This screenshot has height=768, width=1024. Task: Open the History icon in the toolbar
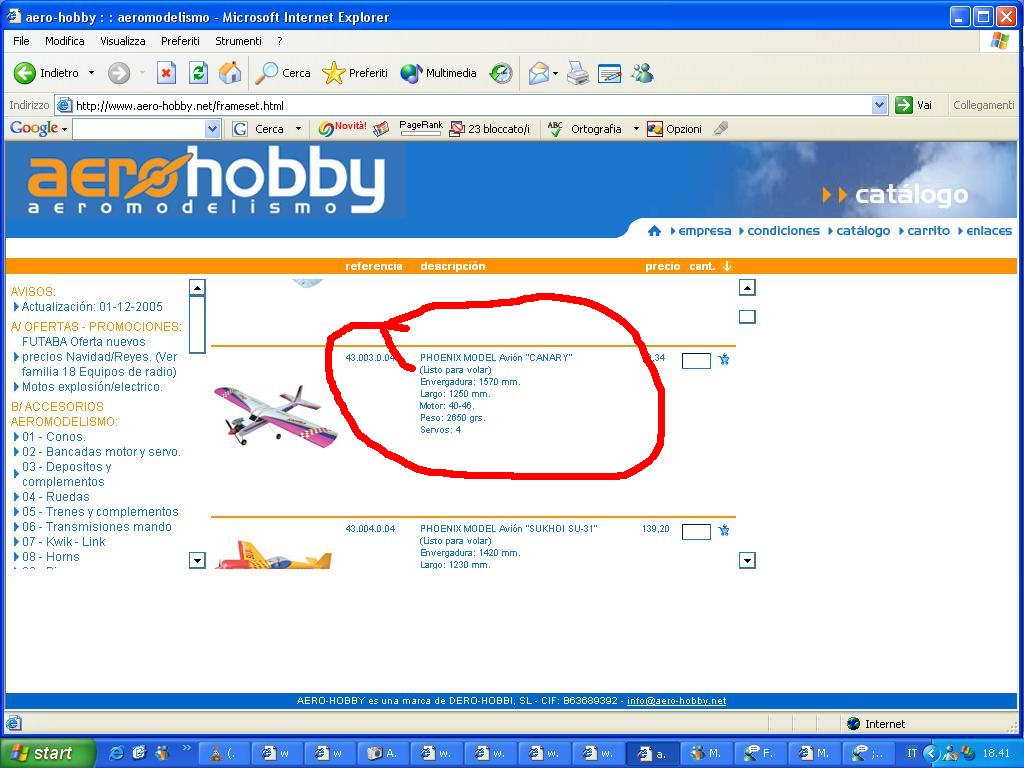[x=501, y=73]
